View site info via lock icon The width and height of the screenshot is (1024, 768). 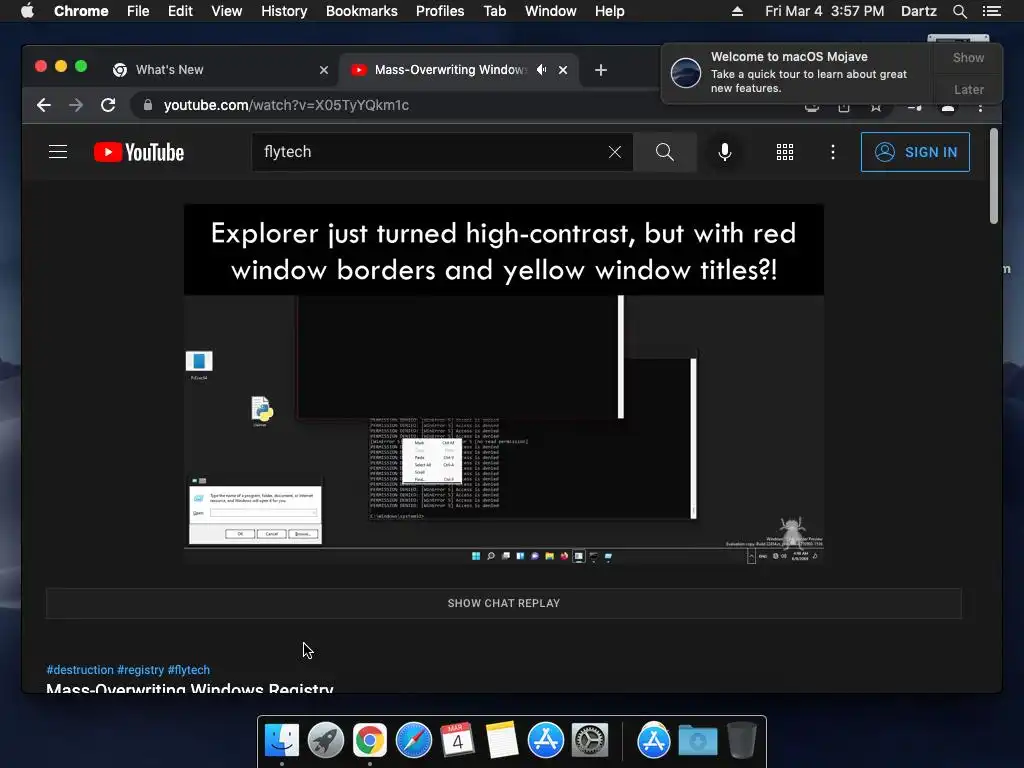[x=148, y=105]
